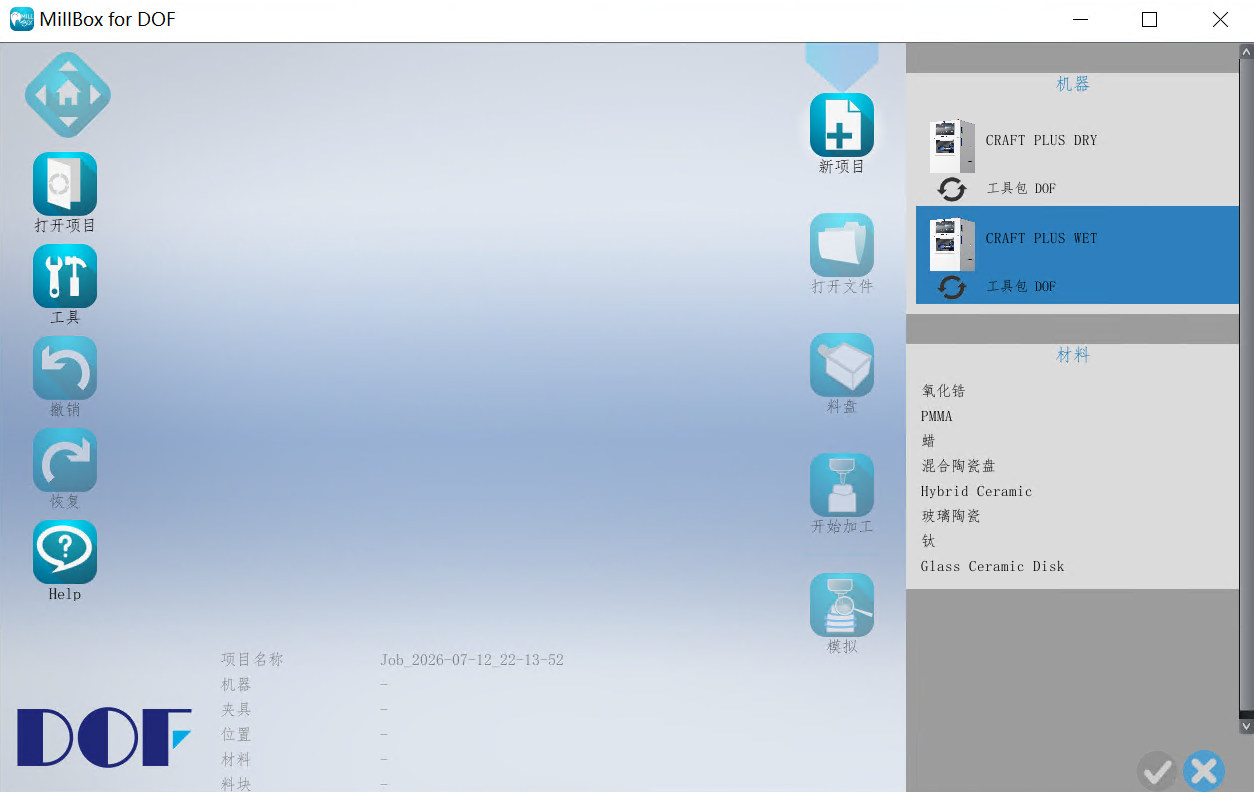The height and width of the screenshot is (792, 1254).
Task: Click CRAFT PLUS WET machine name
Action: [x=1041, y=238]
